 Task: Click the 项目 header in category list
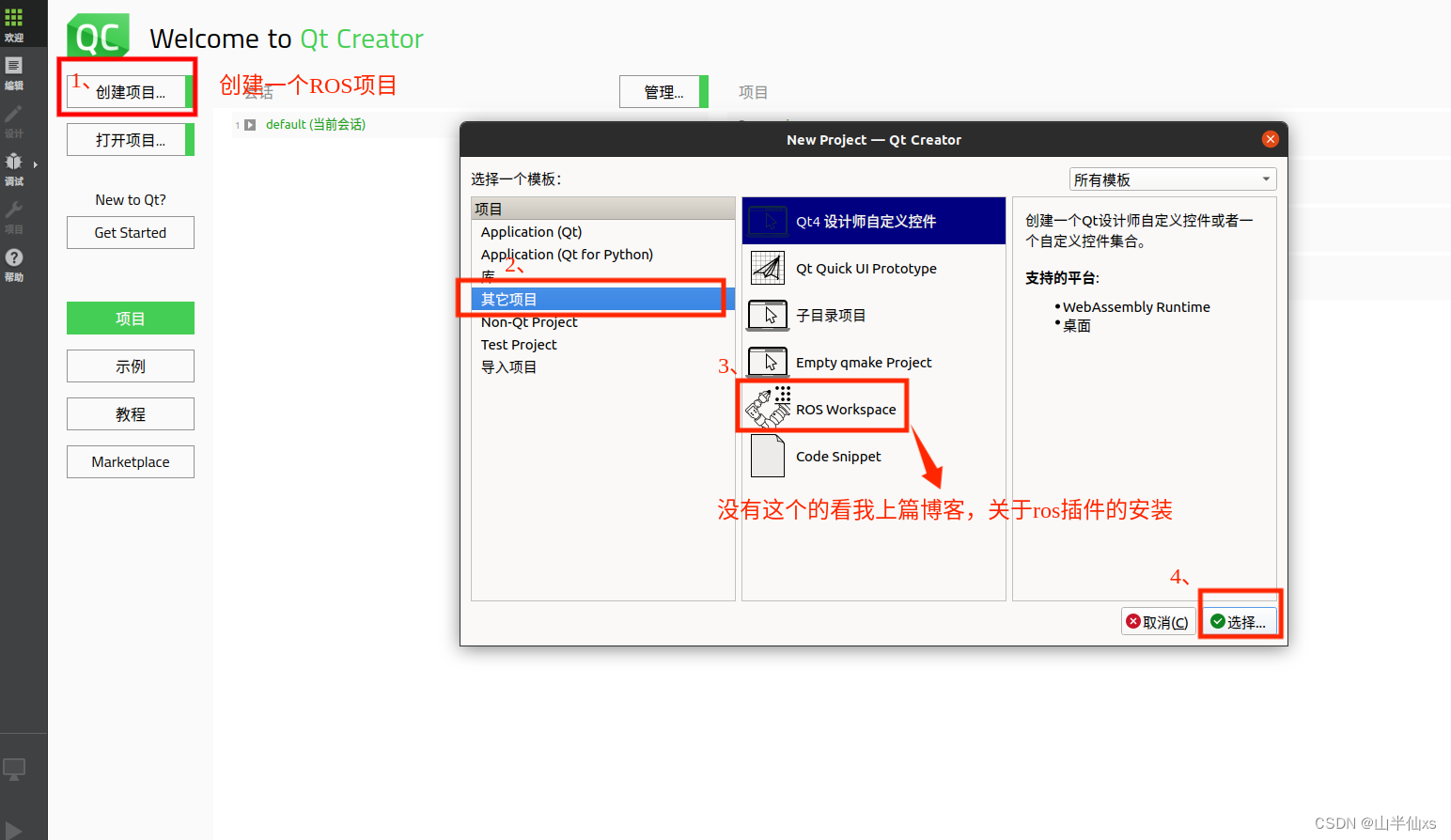click(603, 209)
